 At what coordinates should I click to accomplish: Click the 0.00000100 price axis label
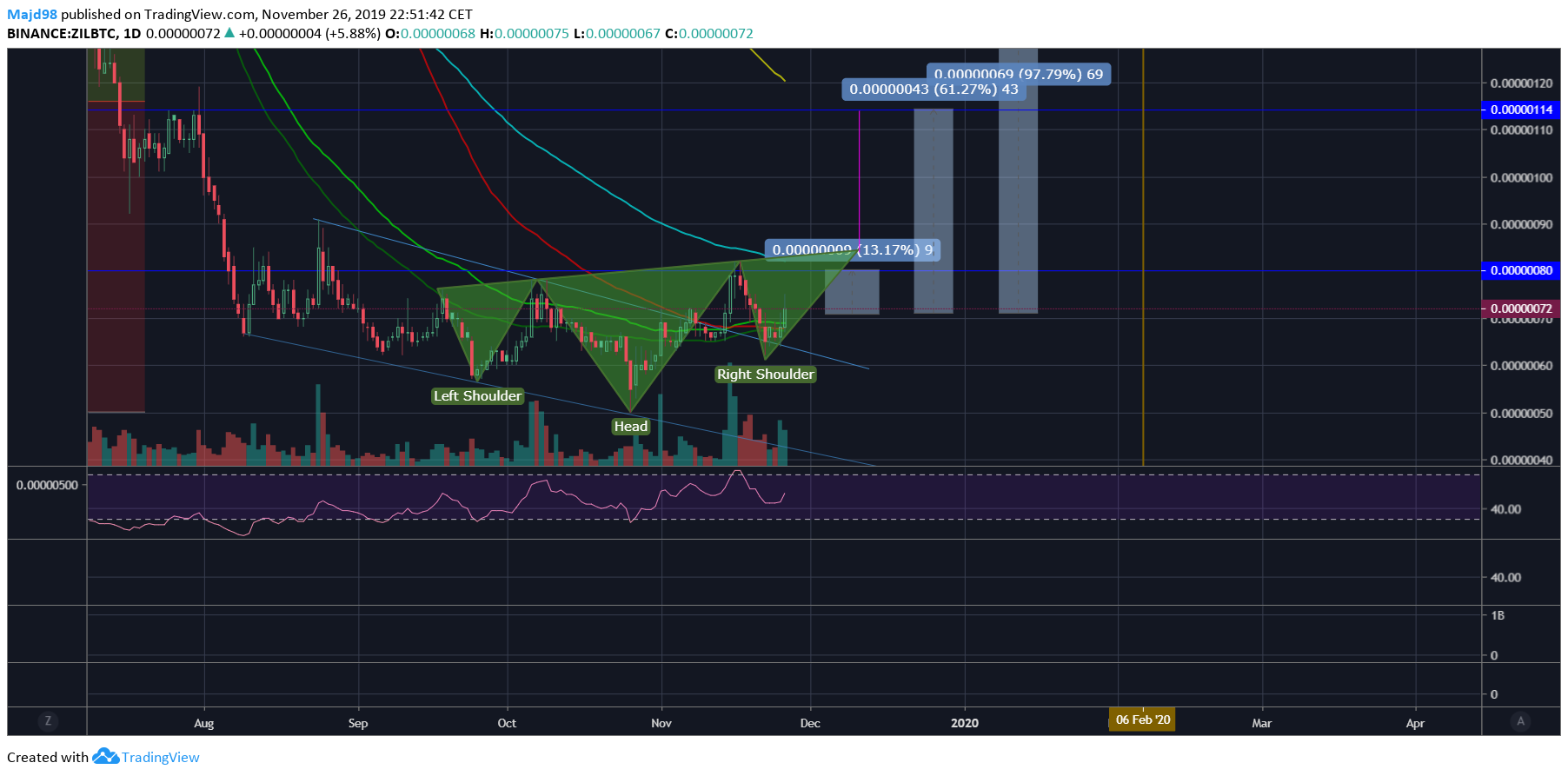pos(1521,177)
